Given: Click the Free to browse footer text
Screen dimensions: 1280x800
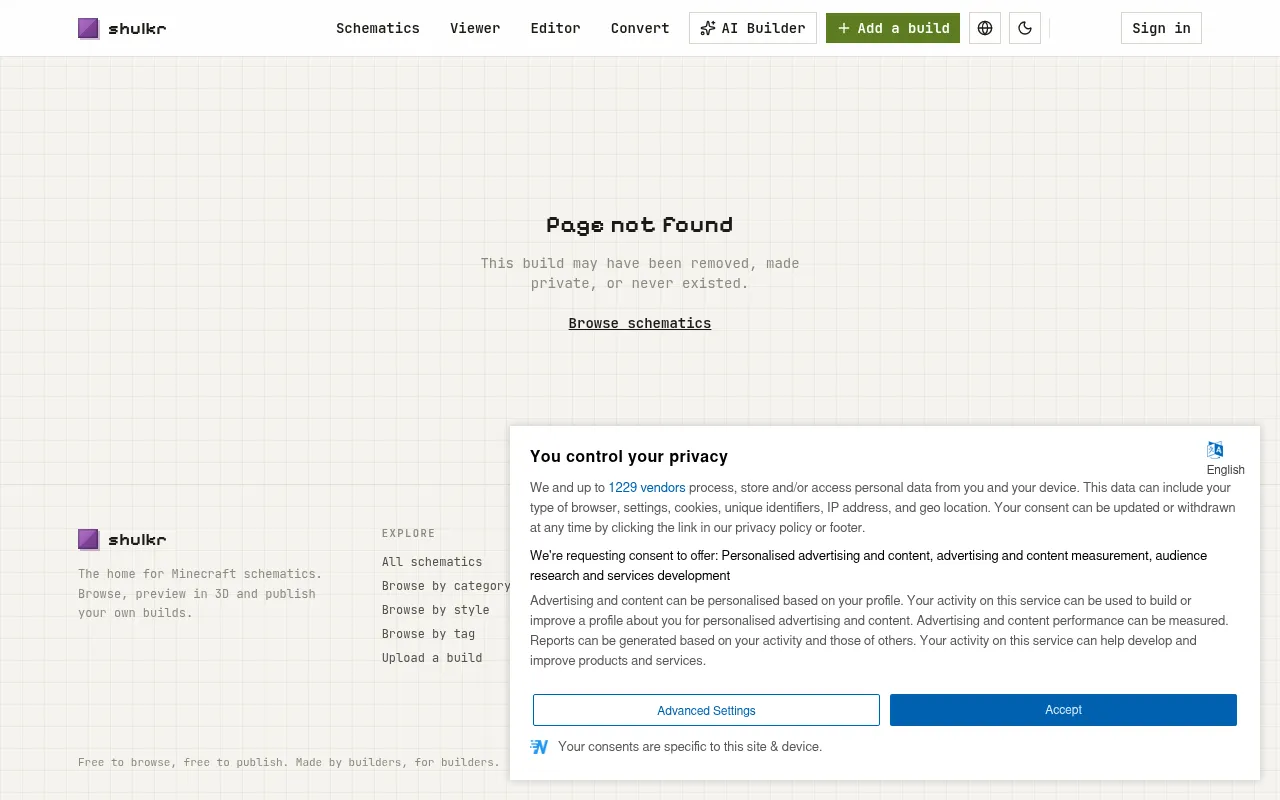Looking at the screenshot, I should point(289,762).
